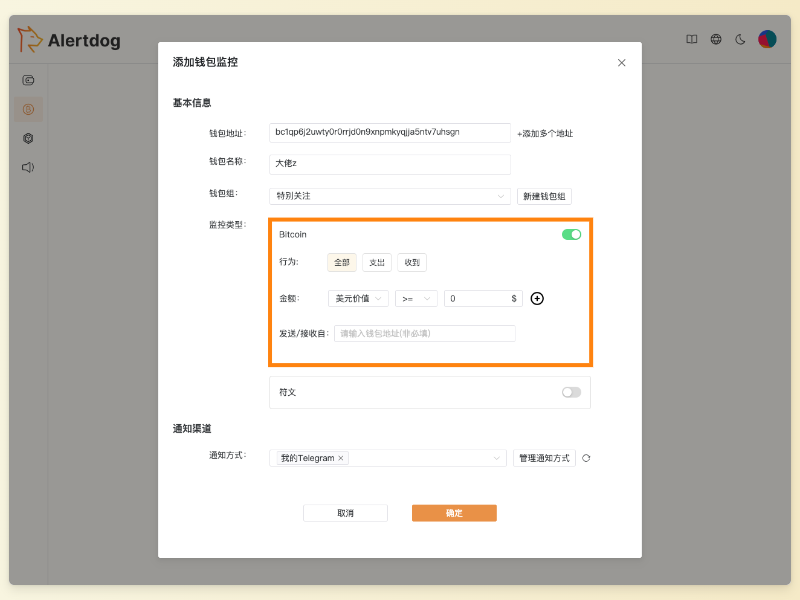
Task: Click the 发送/接收自 address input field
Action: [x=424, y=334]
